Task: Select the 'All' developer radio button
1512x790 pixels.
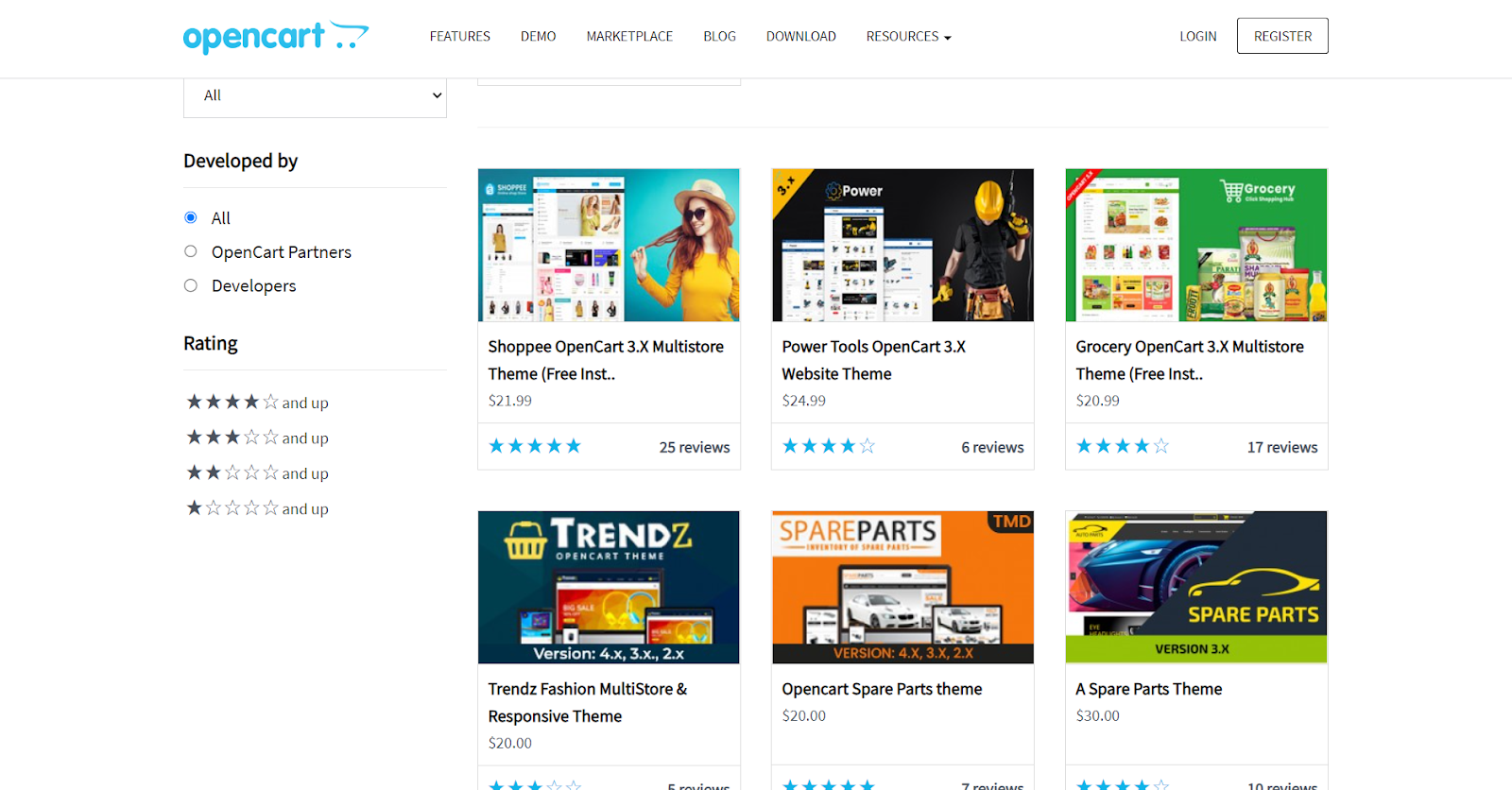Action: click(191, 217)
